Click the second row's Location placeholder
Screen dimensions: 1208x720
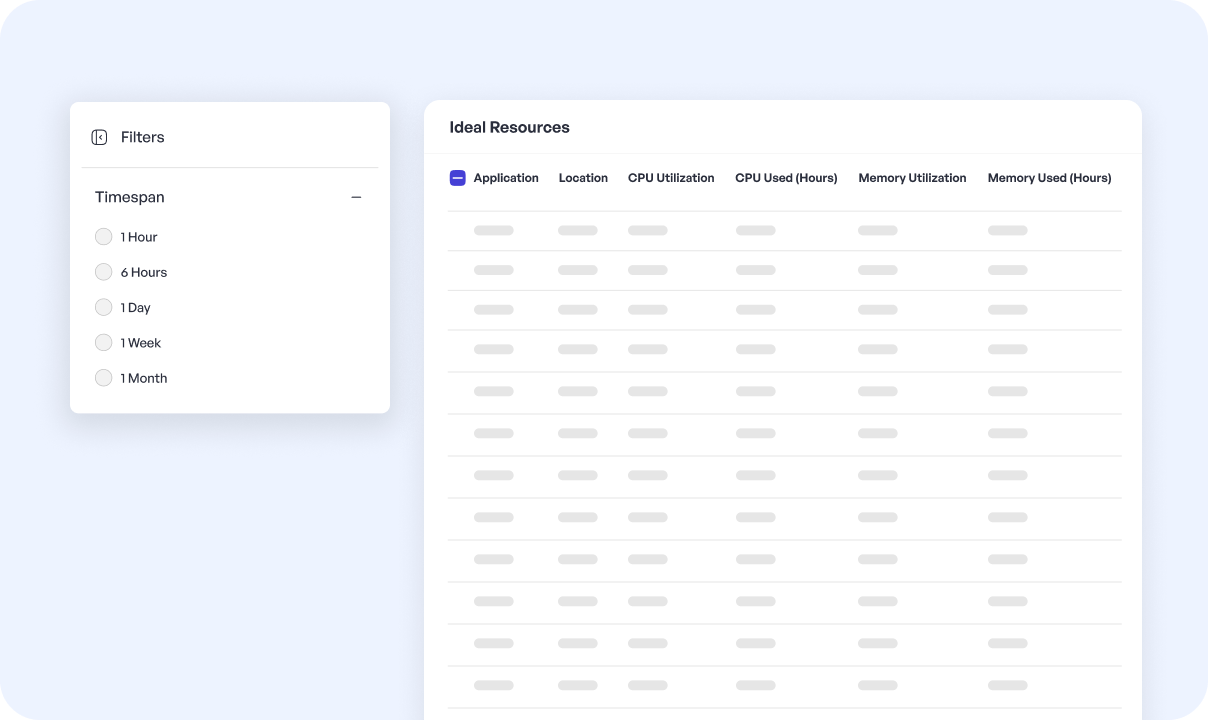click(577, 270)
